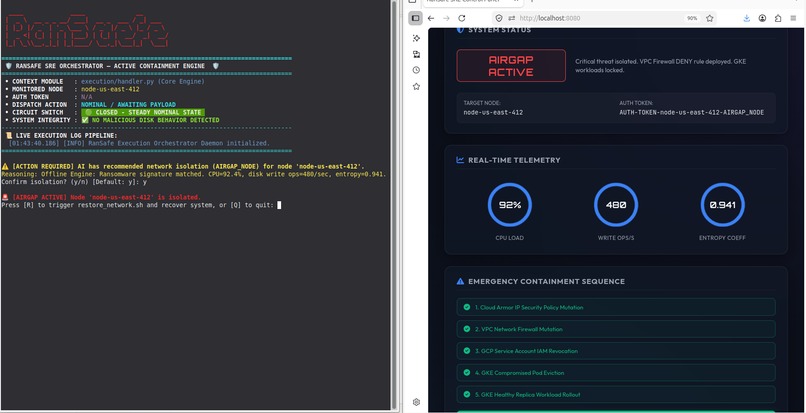Click the EMERGENCY CONTAINMENT SEQUENCE heading

pos(546,281)
